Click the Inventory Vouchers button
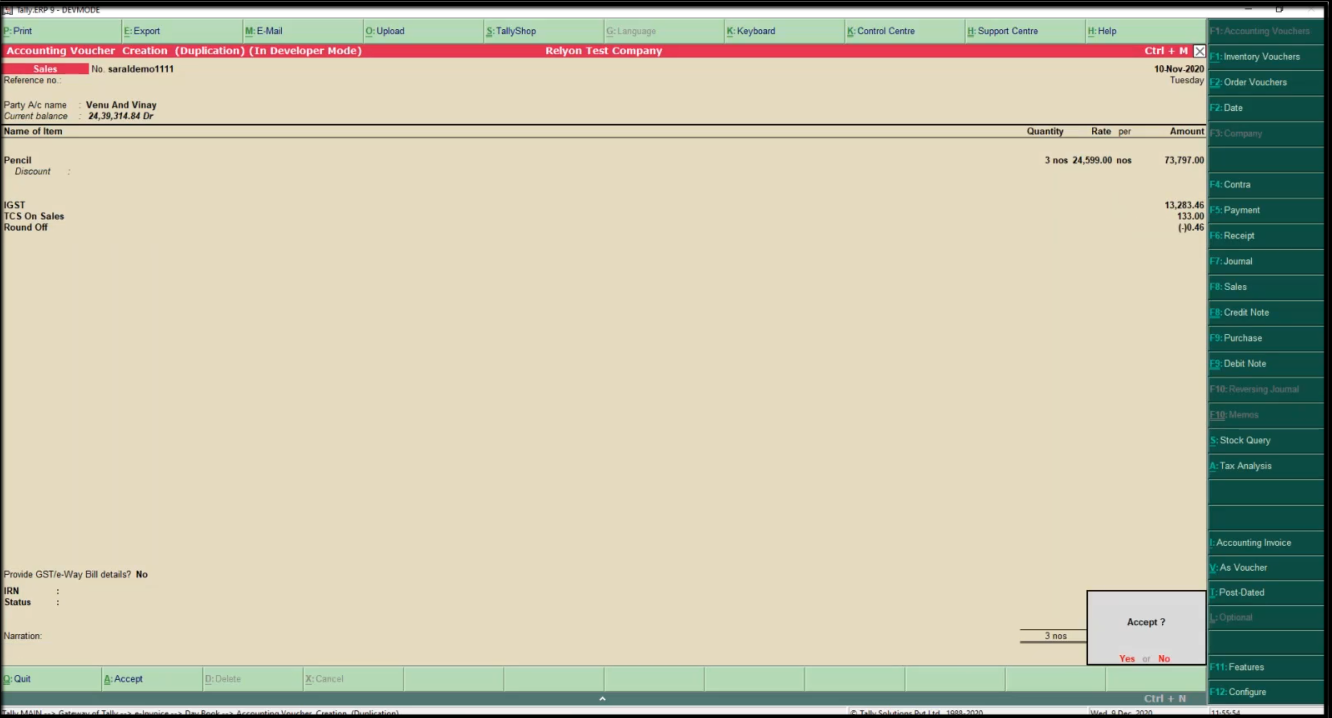 coord(1266,57)
